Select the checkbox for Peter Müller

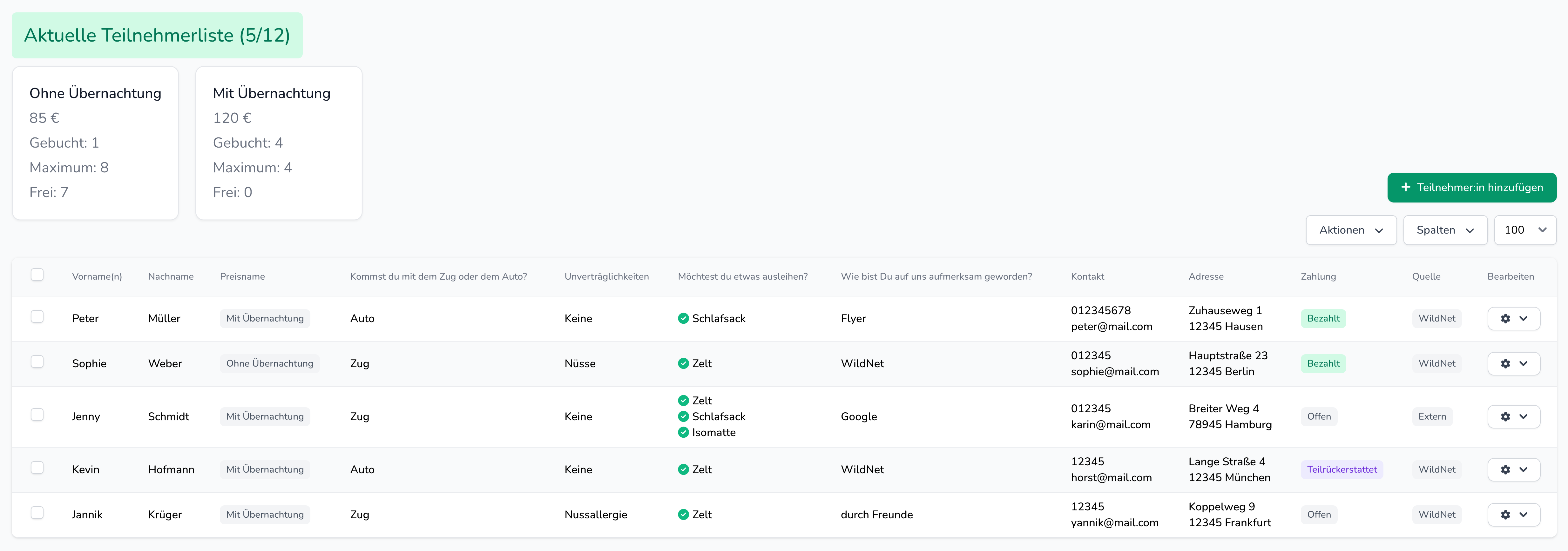tap(37, 317)
